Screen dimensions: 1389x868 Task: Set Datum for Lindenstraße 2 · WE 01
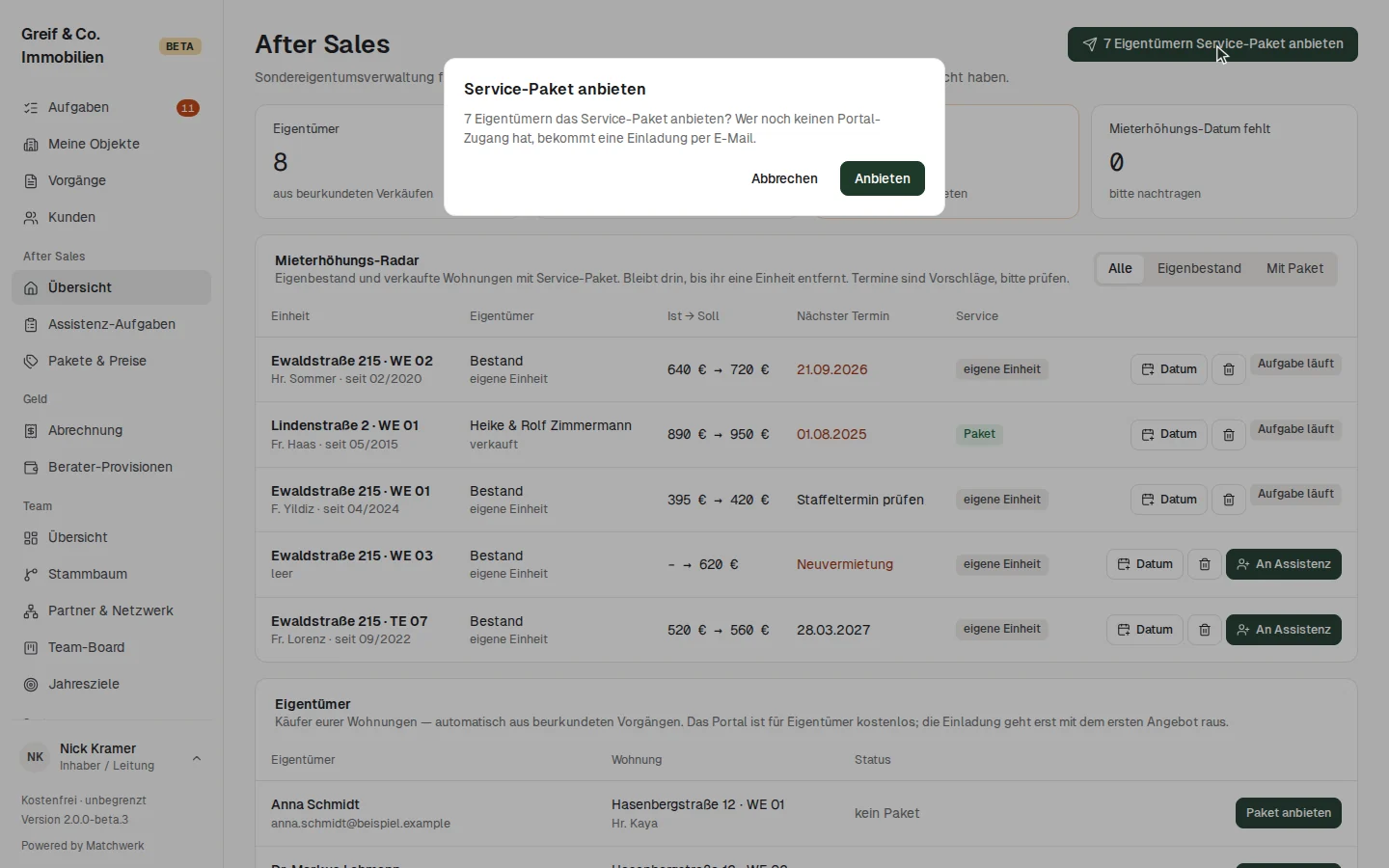1168,435
